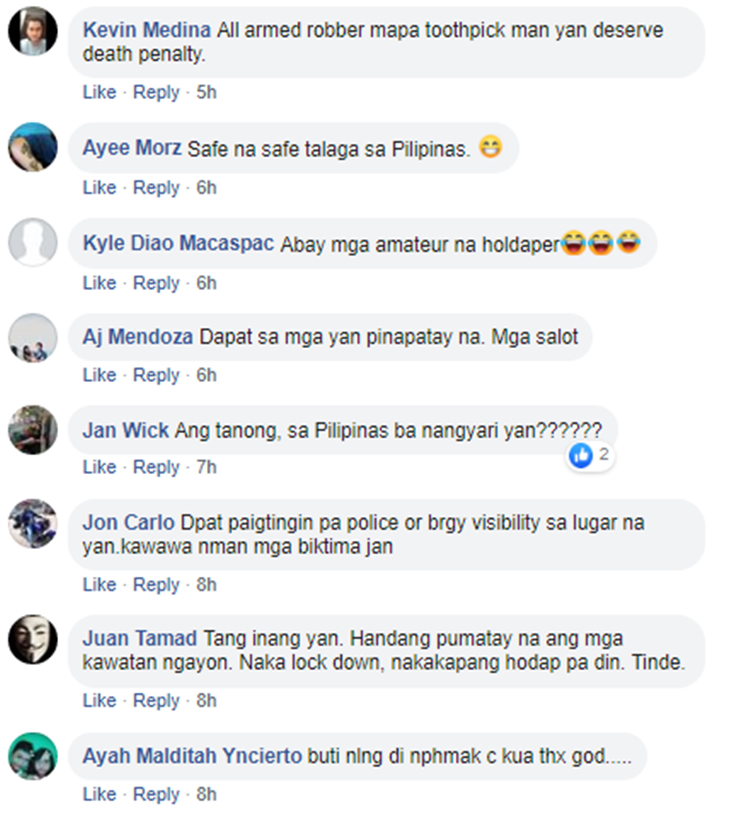This screenshot has height=818, width=750.
Task: Click Kyle Diao Macaspac's default avatar icon
Action: pos(33,243)
